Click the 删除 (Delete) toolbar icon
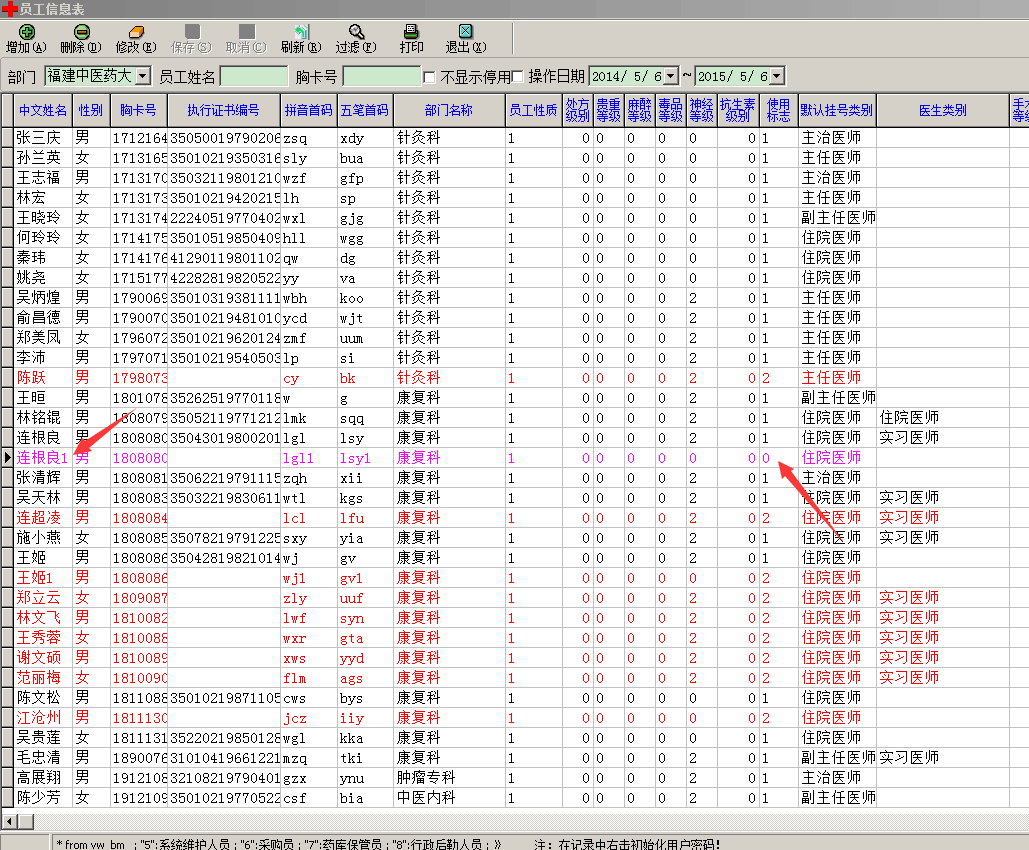Screen dimensions: 1029x850 coord(81,33)
